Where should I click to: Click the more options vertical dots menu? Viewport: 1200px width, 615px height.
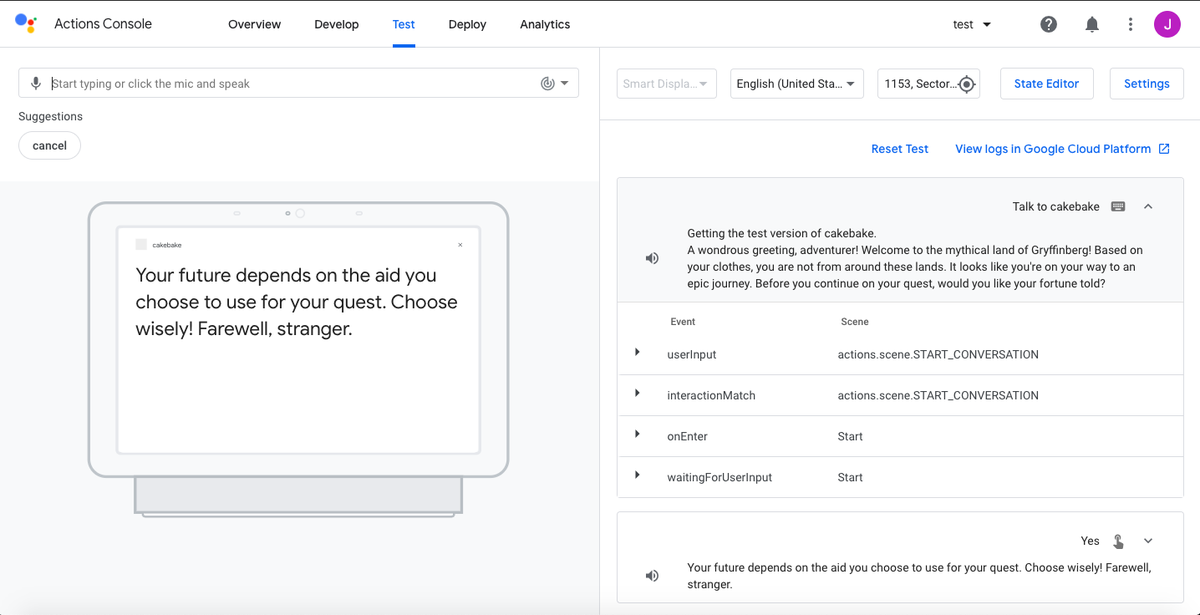(x=1130, y=23)
